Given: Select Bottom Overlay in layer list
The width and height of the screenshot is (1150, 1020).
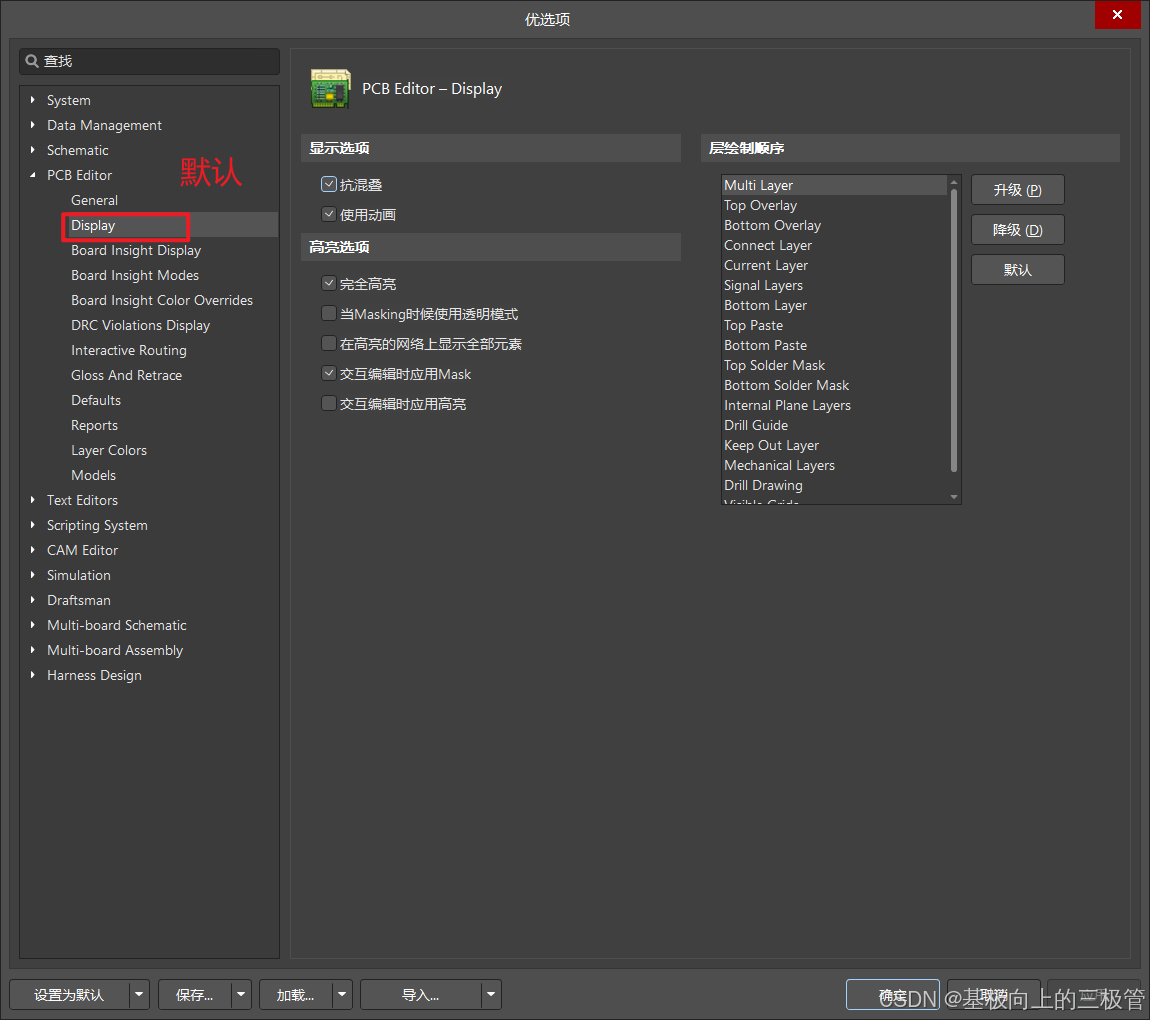Looking at the screenshot, I should [x=835, y=225].
